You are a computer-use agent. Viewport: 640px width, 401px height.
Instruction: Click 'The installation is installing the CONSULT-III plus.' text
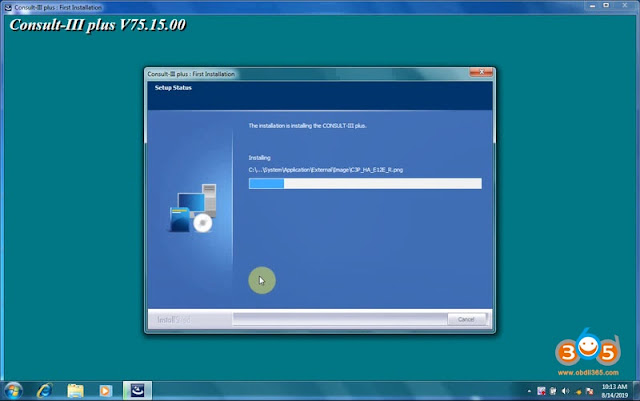307,126
